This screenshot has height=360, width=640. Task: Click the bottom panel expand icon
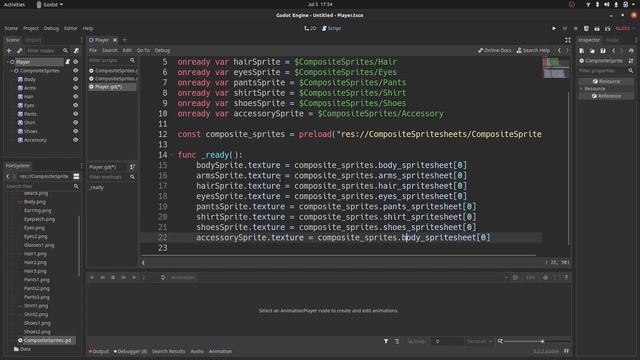point(566,351)
